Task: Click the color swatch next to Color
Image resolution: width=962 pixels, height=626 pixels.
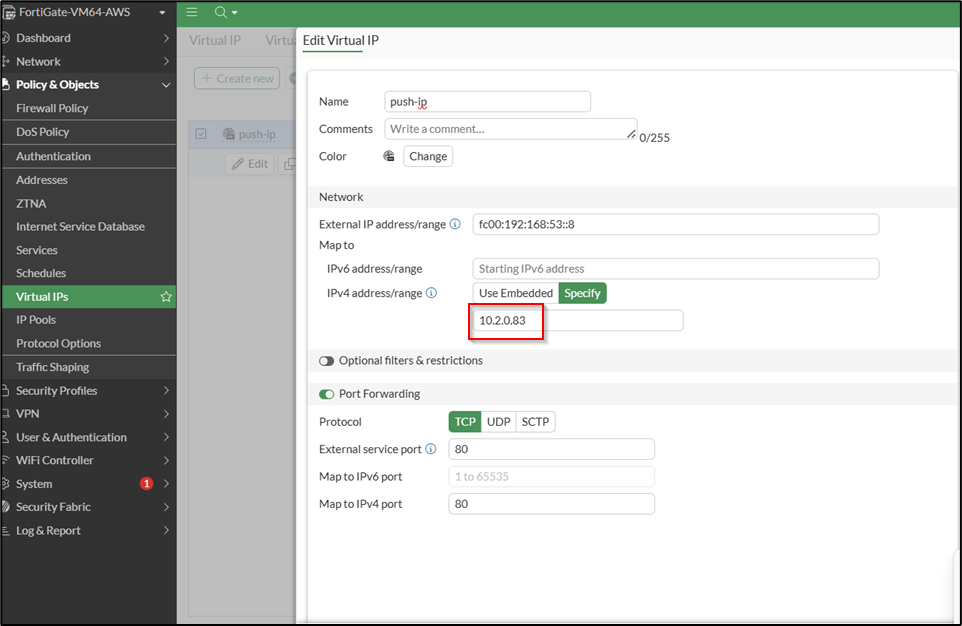Action: [x=388, y=156]
